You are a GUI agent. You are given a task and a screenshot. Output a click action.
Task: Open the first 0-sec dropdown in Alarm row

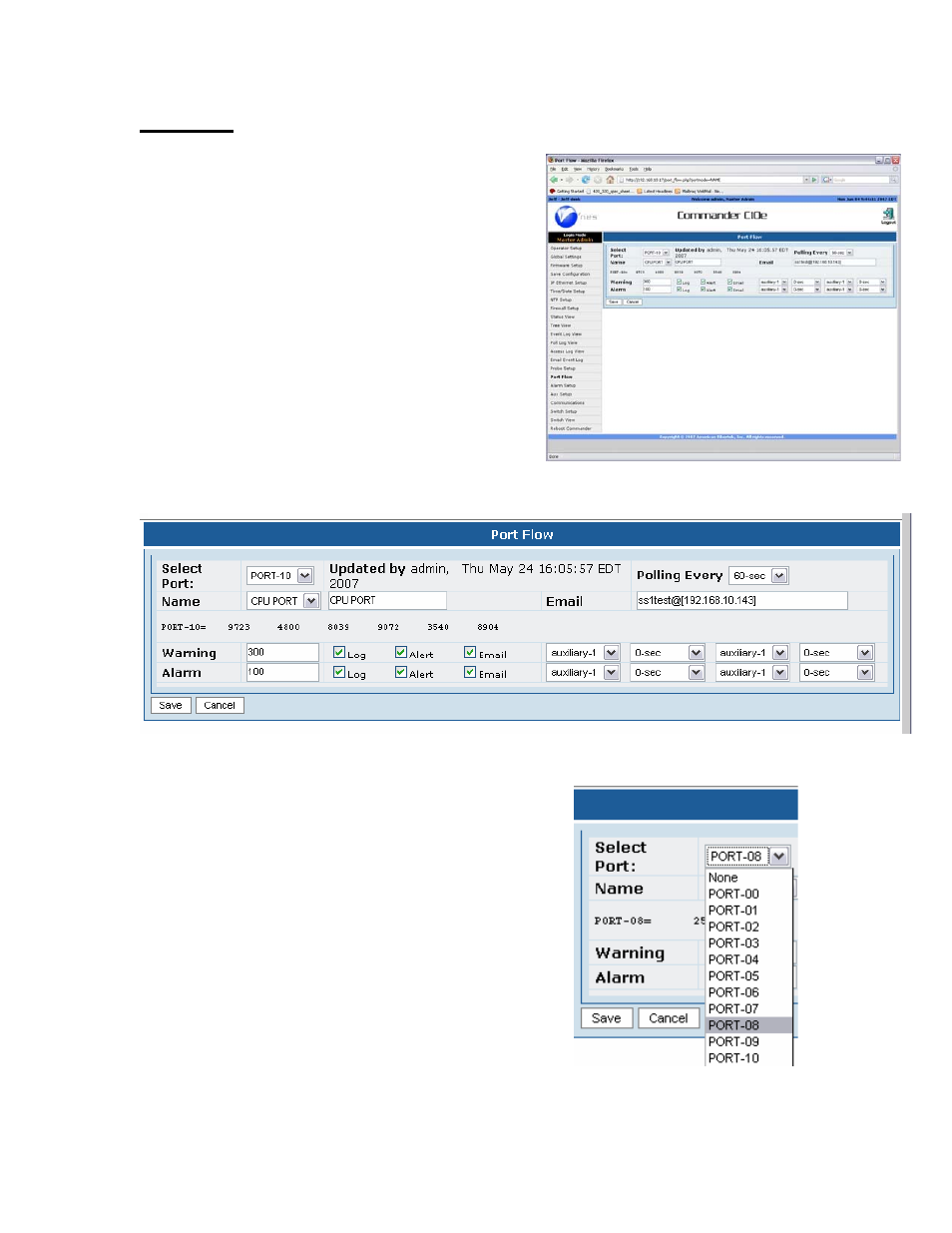[668, 672]
